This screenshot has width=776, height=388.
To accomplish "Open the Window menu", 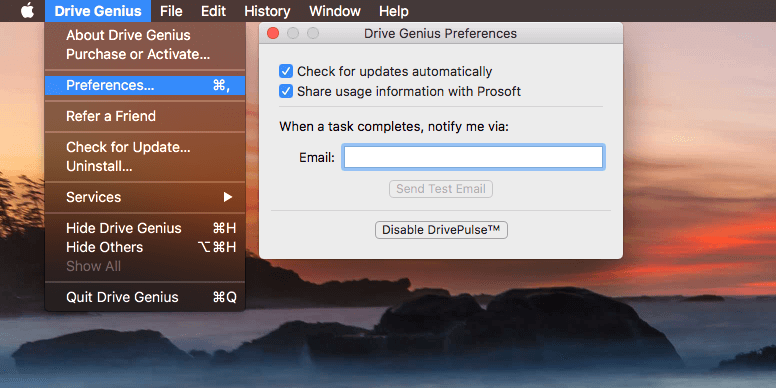I will tap(335, 11).
